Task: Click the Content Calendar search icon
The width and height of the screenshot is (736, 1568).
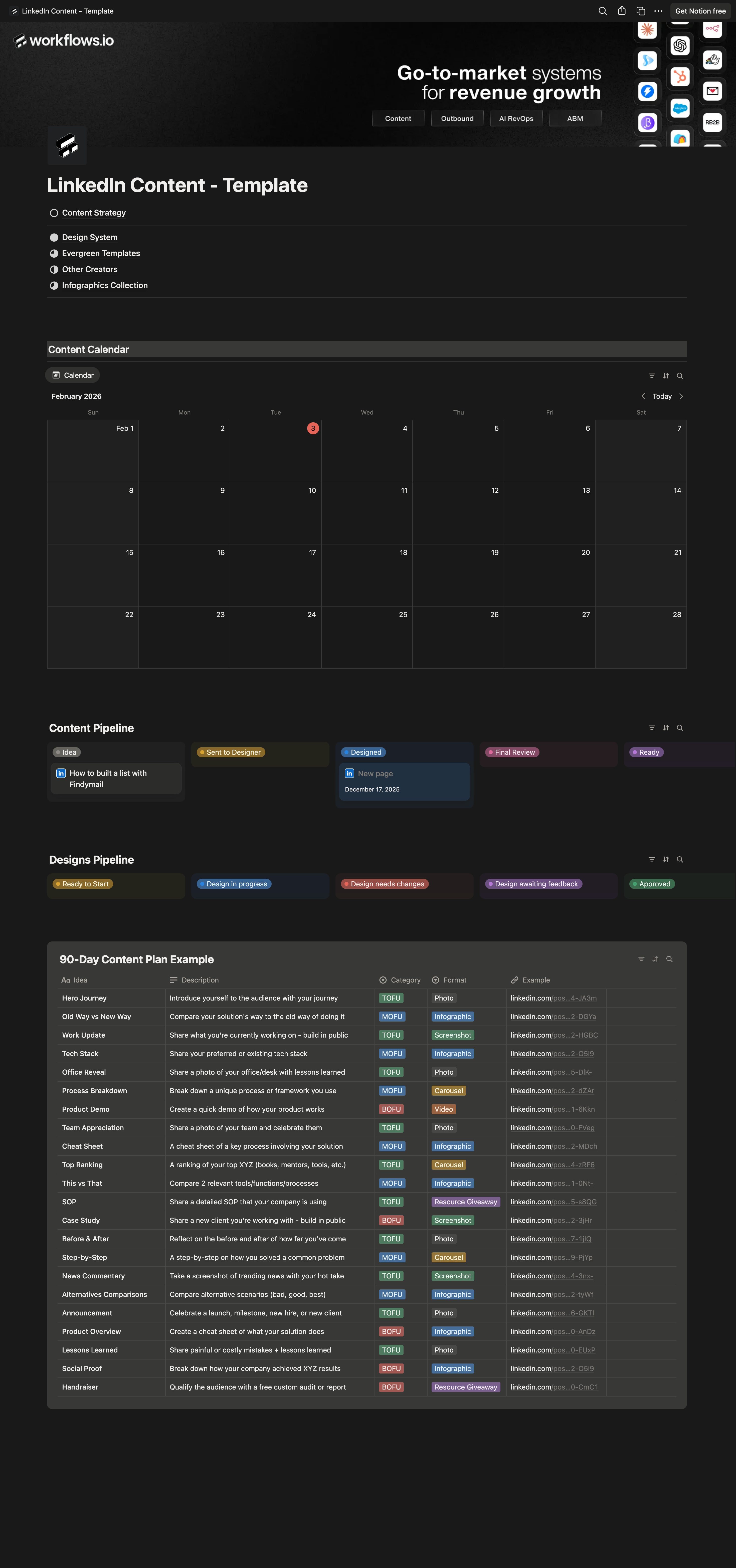Action: (680, 375)
